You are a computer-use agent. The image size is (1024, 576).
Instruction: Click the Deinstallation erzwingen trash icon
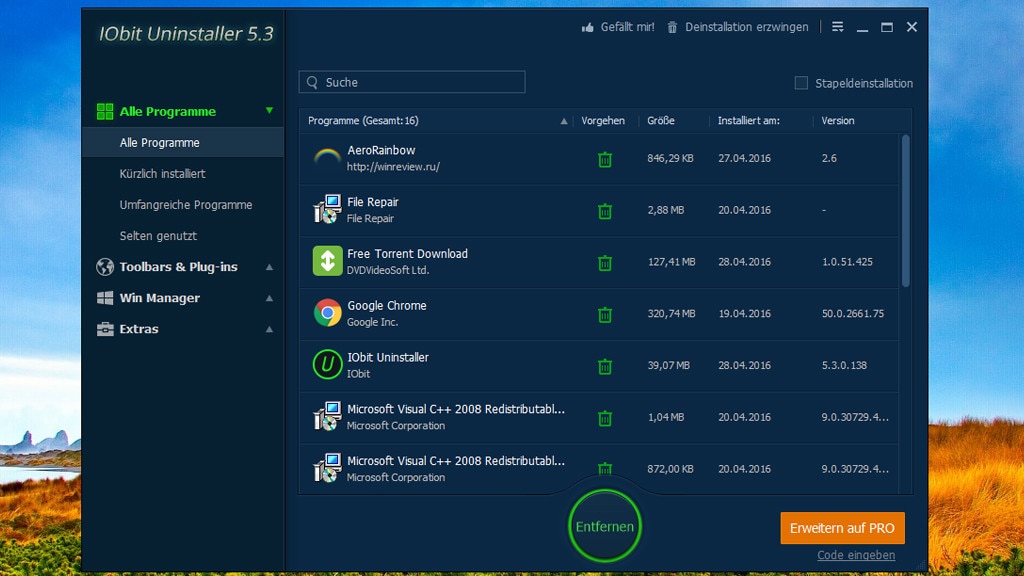[672, 27]
